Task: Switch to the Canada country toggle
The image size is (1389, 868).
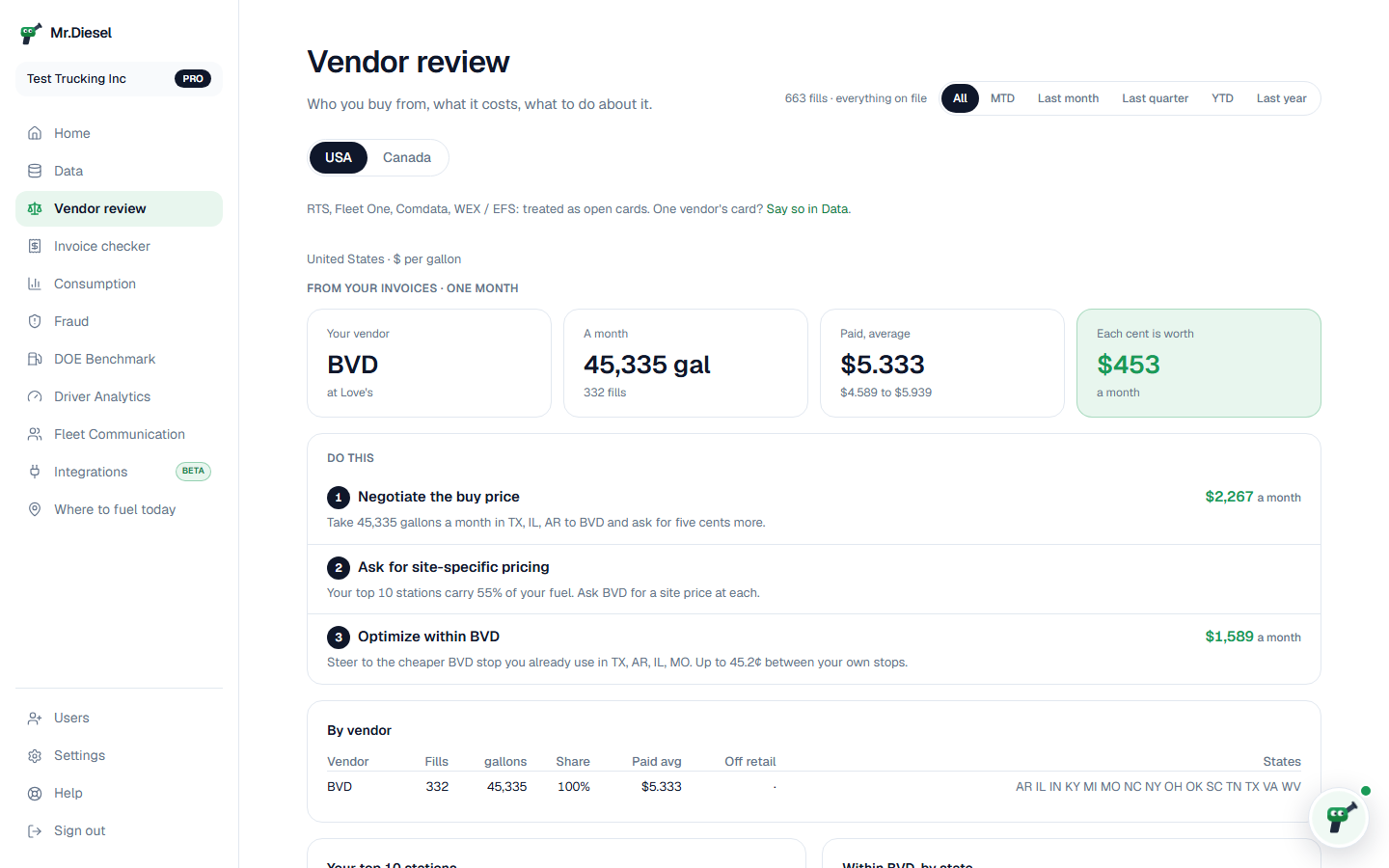Action: click(x=407, y=157)
